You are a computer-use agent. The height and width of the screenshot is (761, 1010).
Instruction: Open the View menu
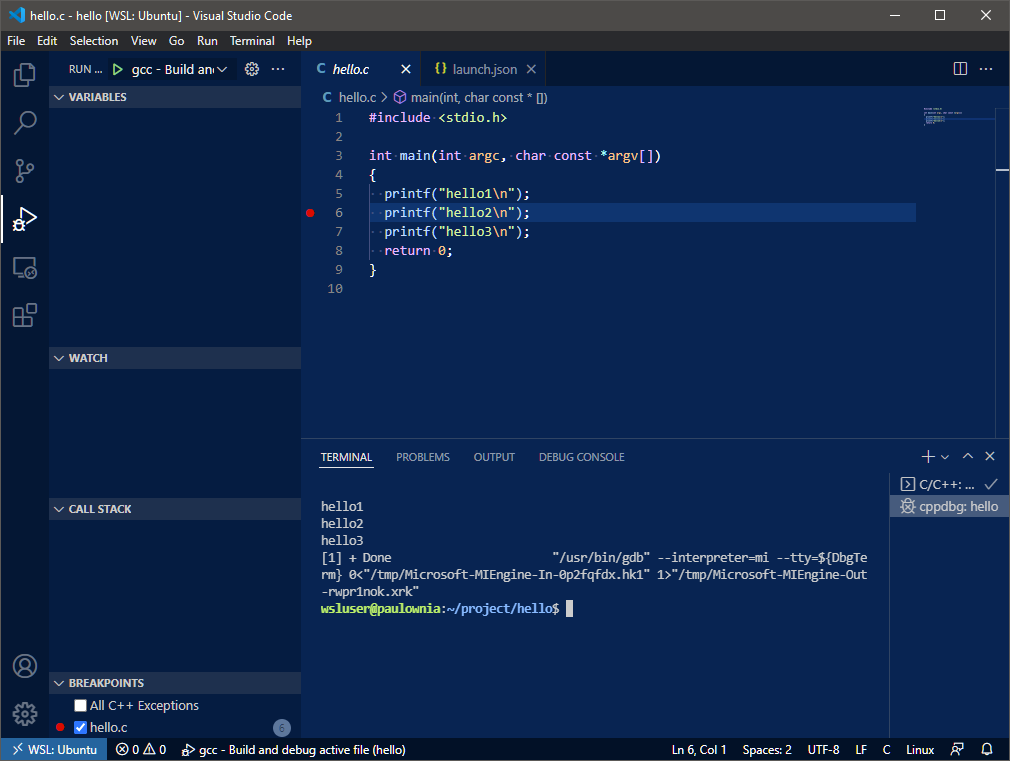tap(144, 41)
